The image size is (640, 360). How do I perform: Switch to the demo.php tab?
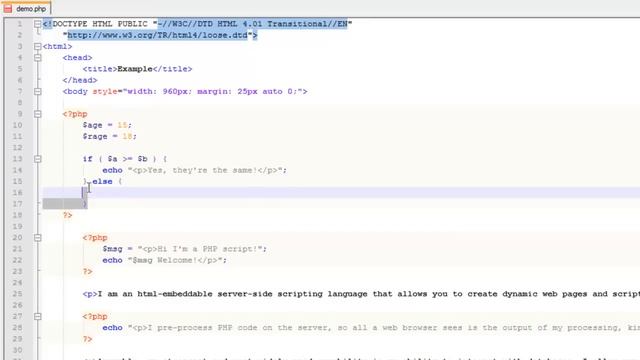[x=26, y=8]
